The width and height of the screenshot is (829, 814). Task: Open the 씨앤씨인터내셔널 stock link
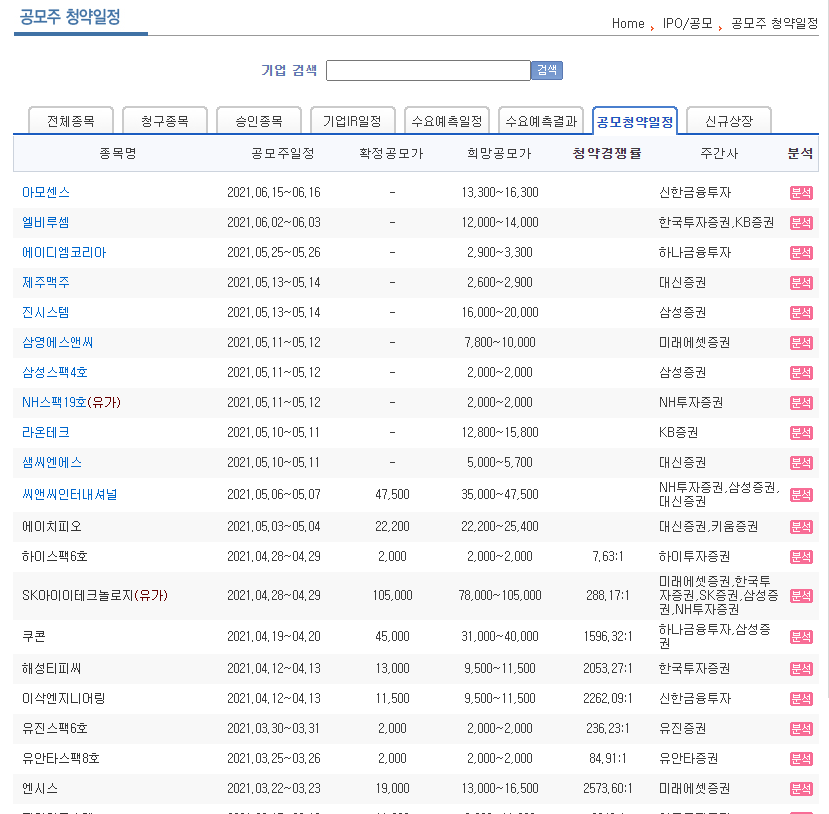point(70,495)
